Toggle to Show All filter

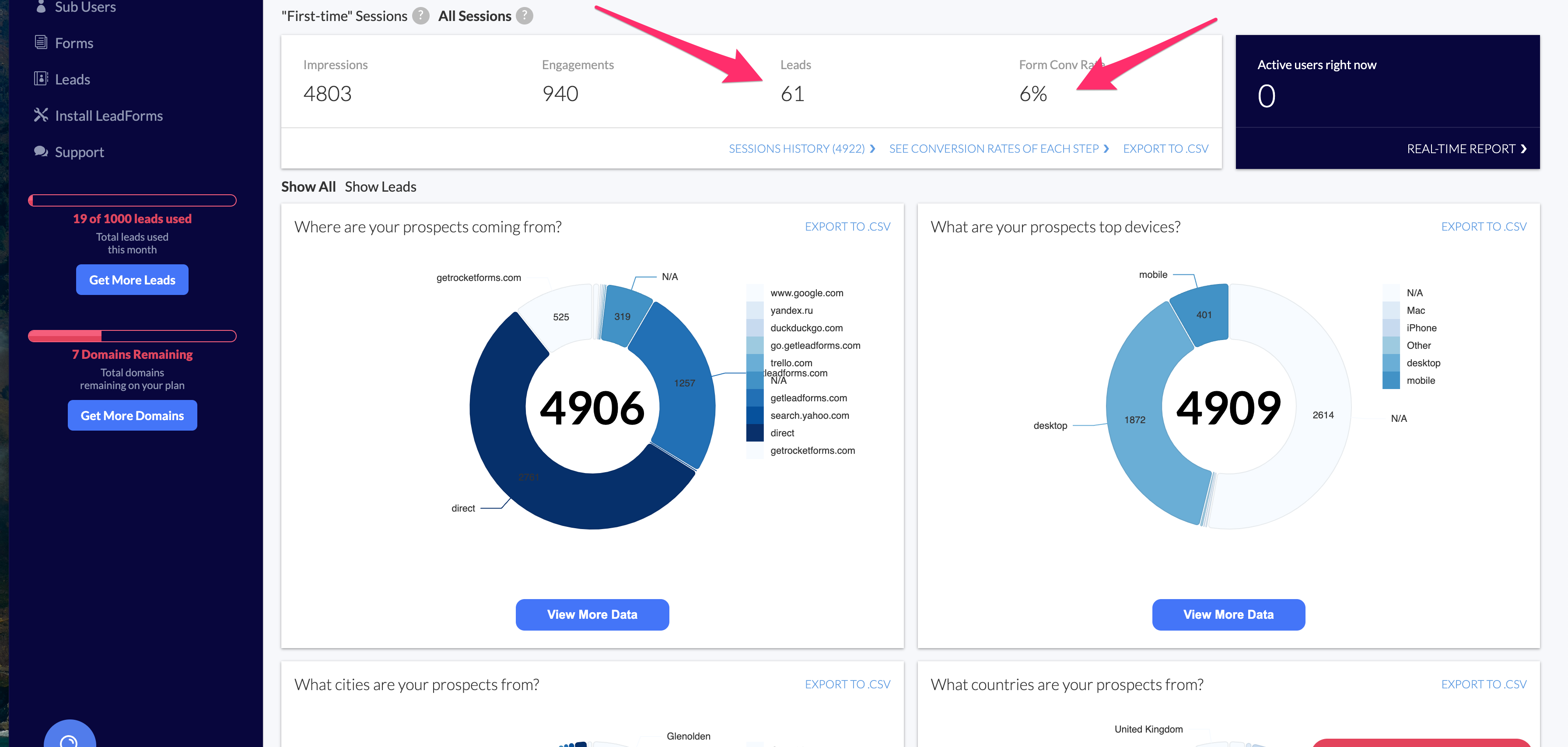pos(308,187)
